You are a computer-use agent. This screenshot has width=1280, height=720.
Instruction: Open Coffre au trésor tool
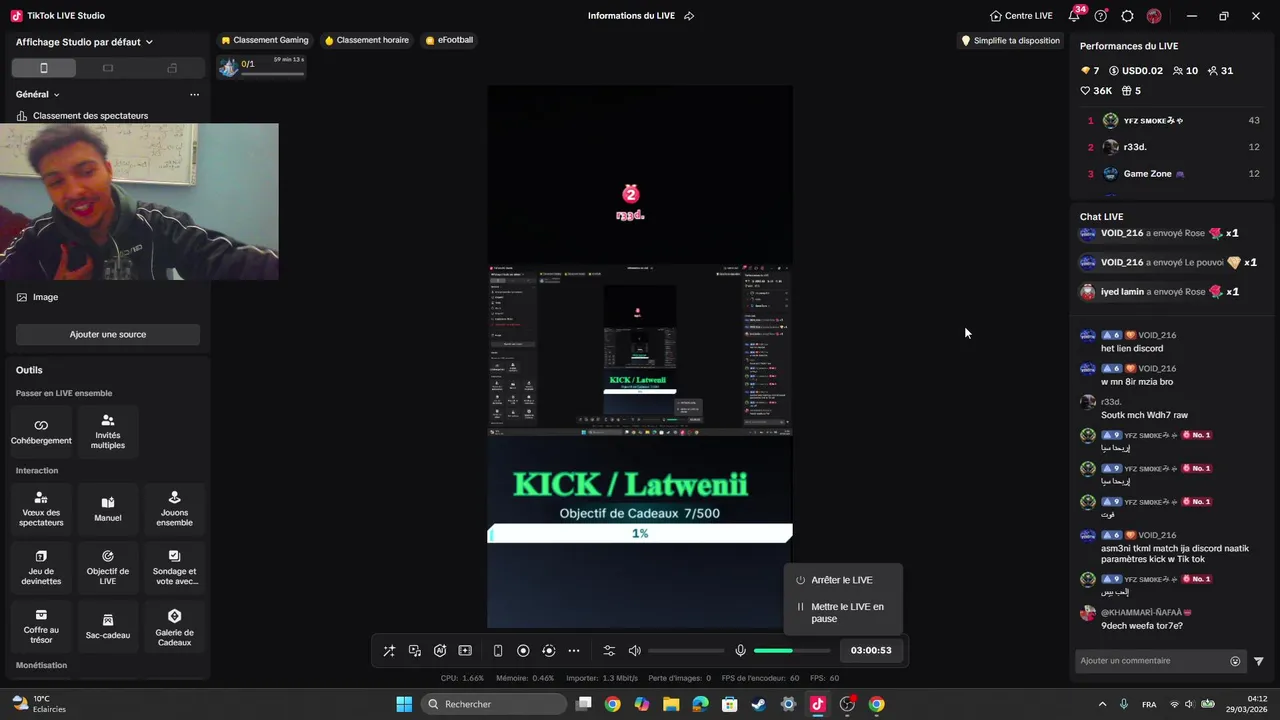pyautogui.click(x=41, y=627)
